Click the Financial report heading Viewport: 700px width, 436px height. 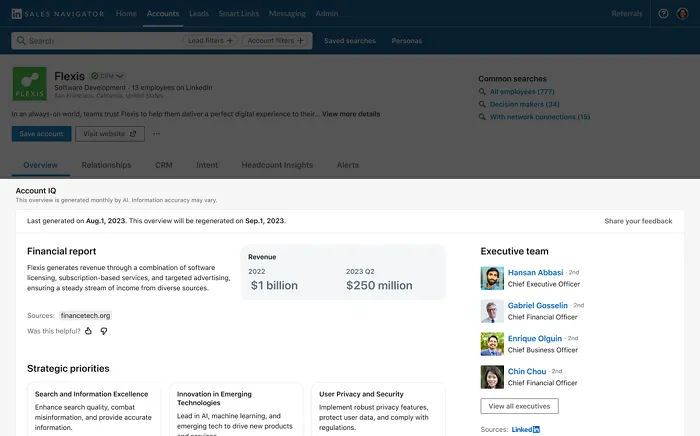[62, 251]
